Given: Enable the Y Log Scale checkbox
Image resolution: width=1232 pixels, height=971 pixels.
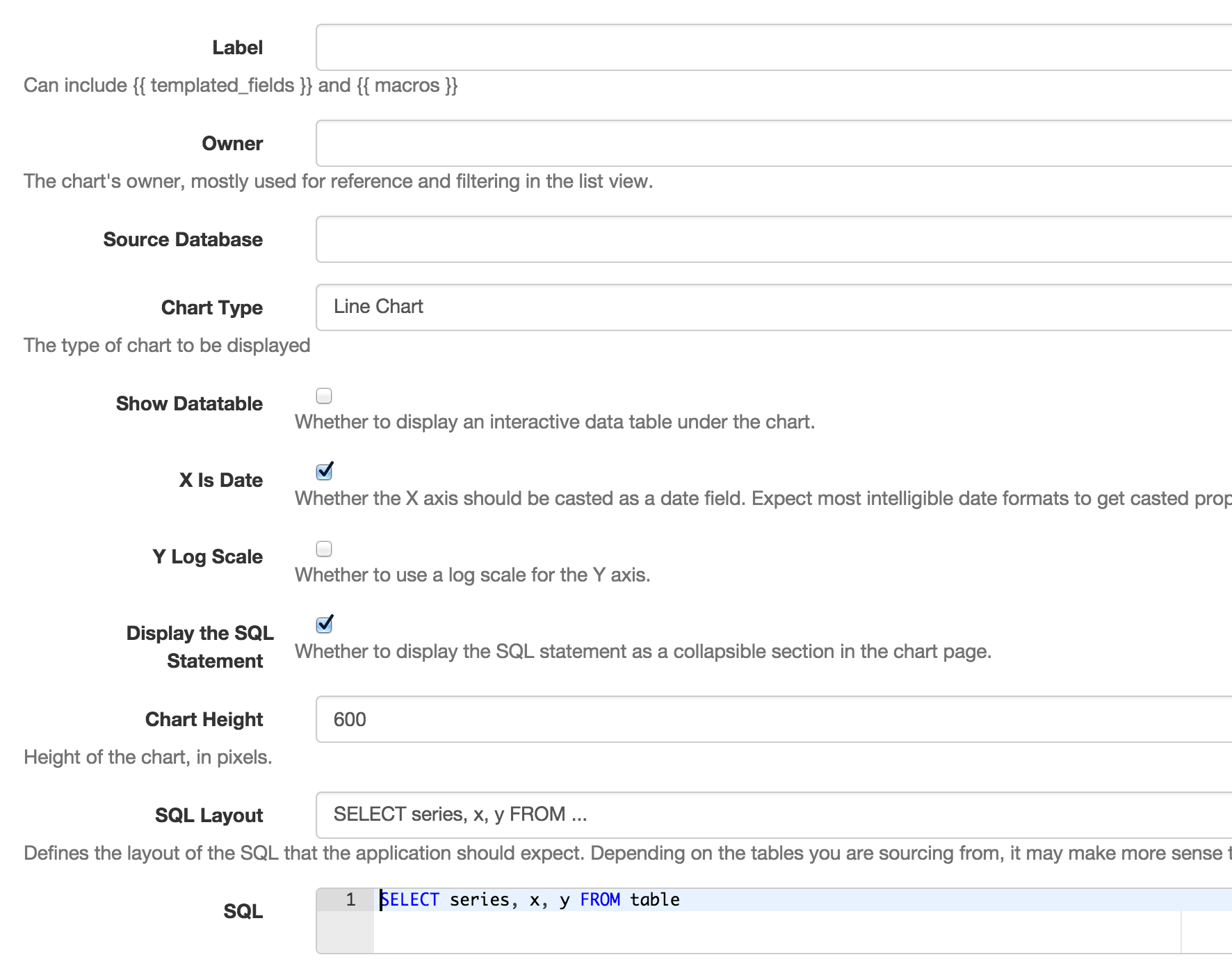Looking at the screenshot, I should [x=324, y=549].
